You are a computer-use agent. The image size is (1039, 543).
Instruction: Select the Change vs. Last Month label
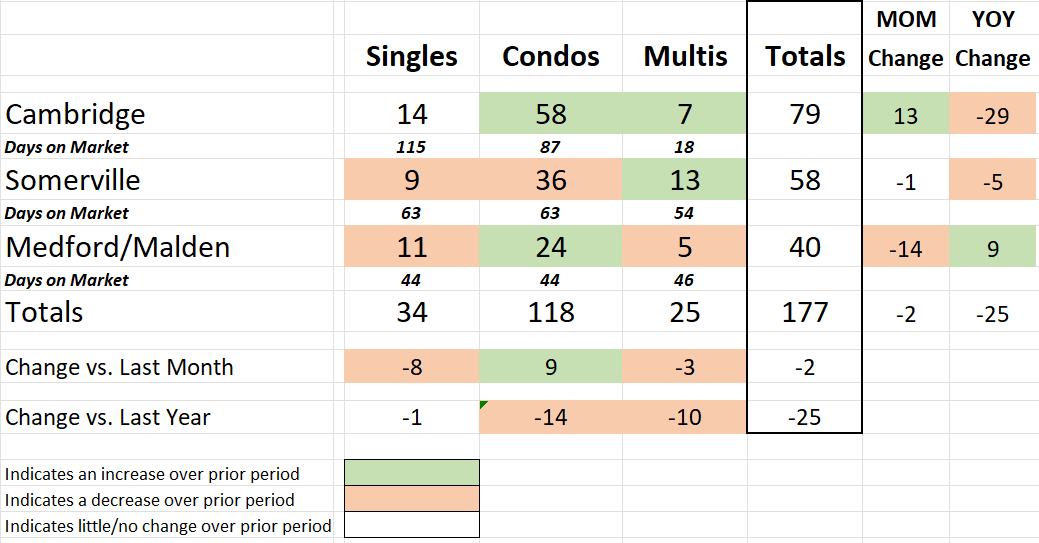click(119, 367)
